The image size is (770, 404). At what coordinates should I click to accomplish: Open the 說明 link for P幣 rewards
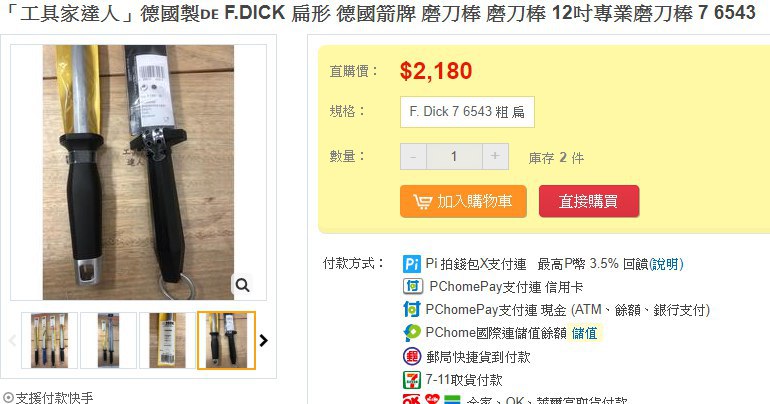pos(666,264)
